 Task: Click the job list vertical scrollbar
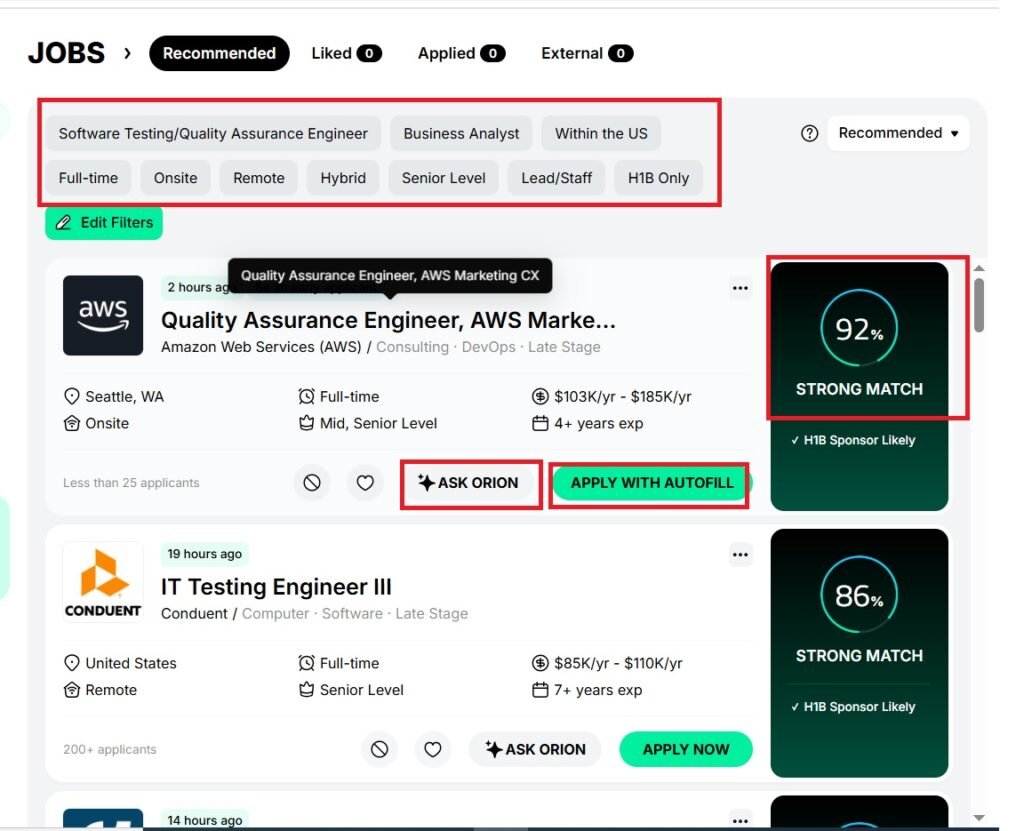click(979, 305)
